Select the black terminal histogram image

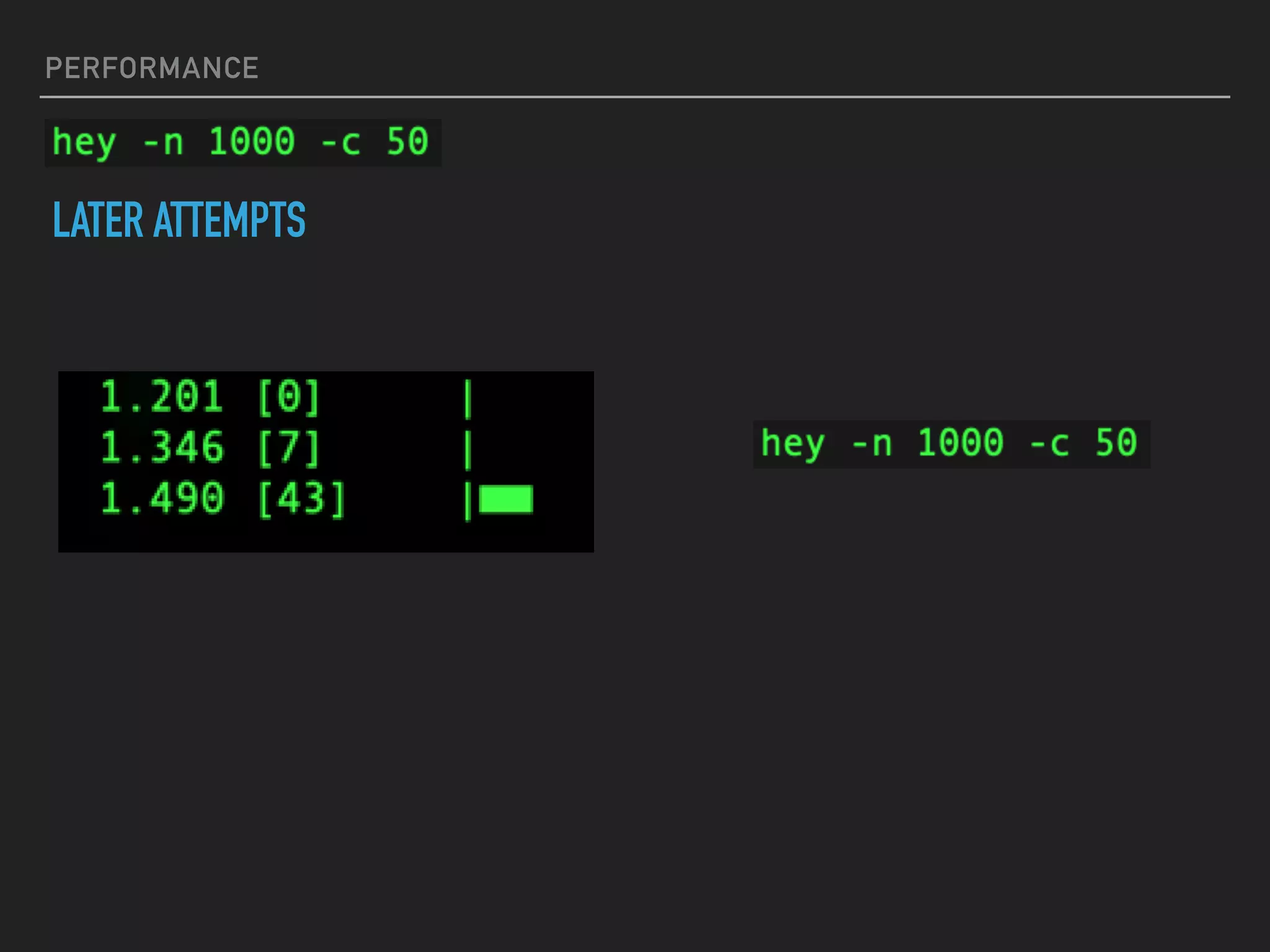coord(326,461)
